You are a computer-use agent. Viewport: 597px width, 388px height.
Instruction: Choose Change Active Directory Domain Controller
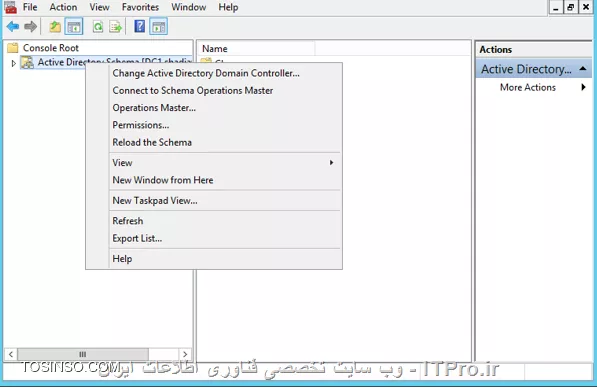click(x=206, y=73)
